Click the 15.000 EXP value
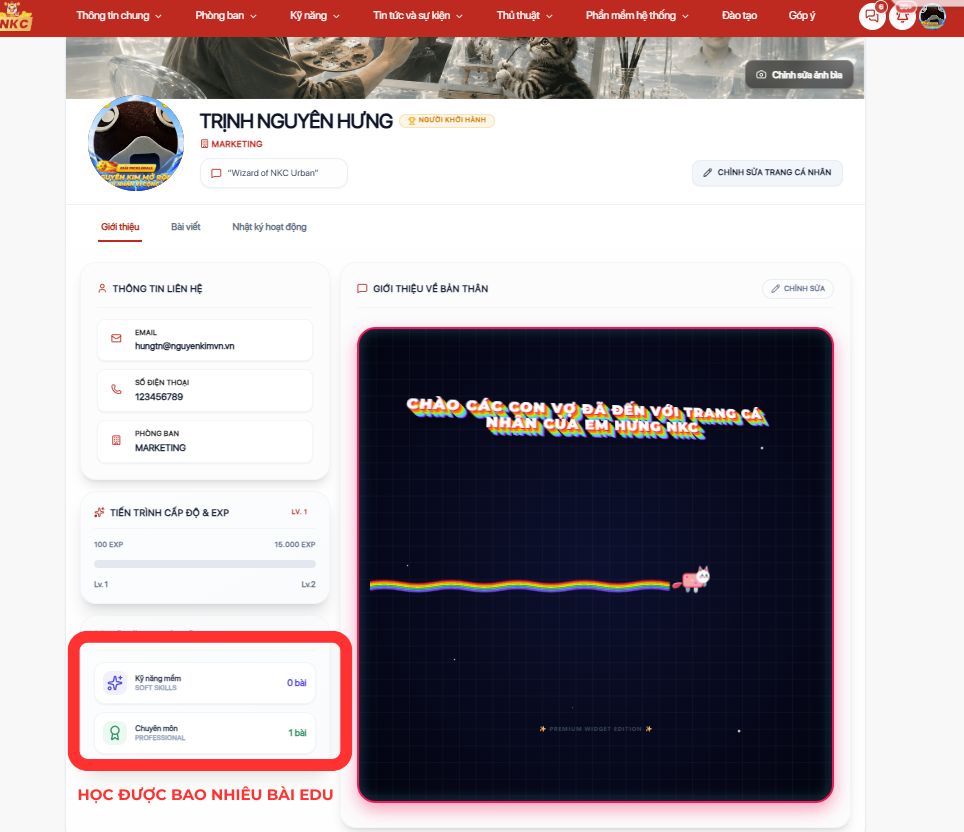This screenshot has width=964, height=832. tap(294, 544)
